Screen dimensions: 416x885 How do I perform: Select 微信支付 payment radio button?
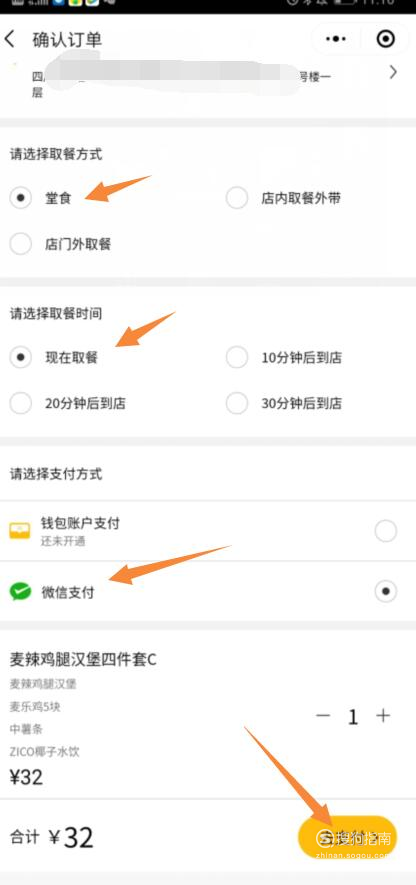[x=386, y=592]
